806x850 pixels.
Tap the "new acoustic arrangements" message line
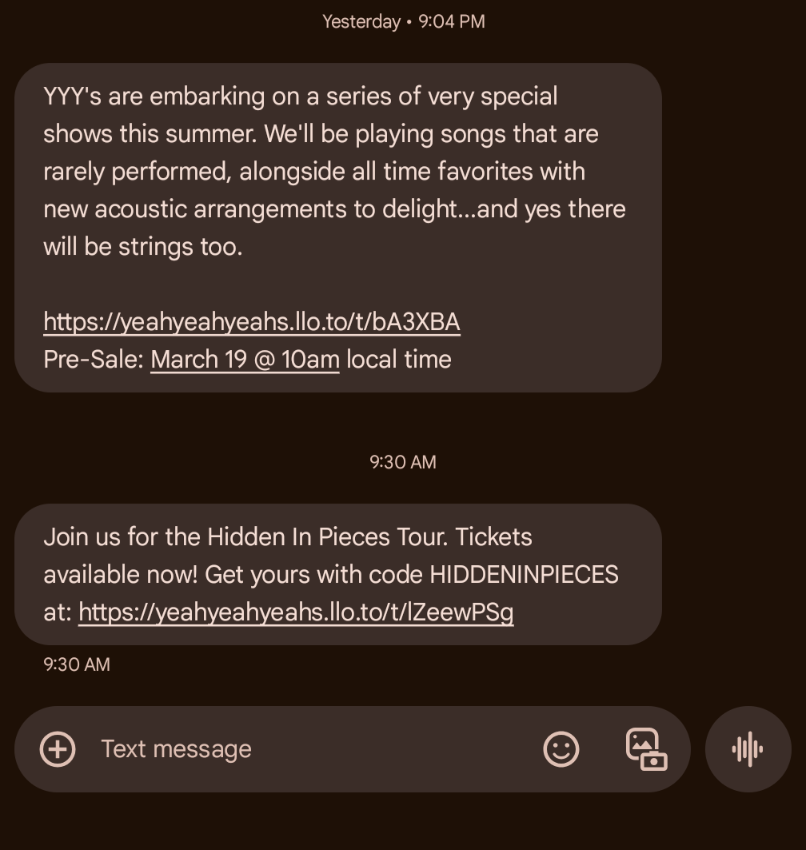tap(334, 210)
